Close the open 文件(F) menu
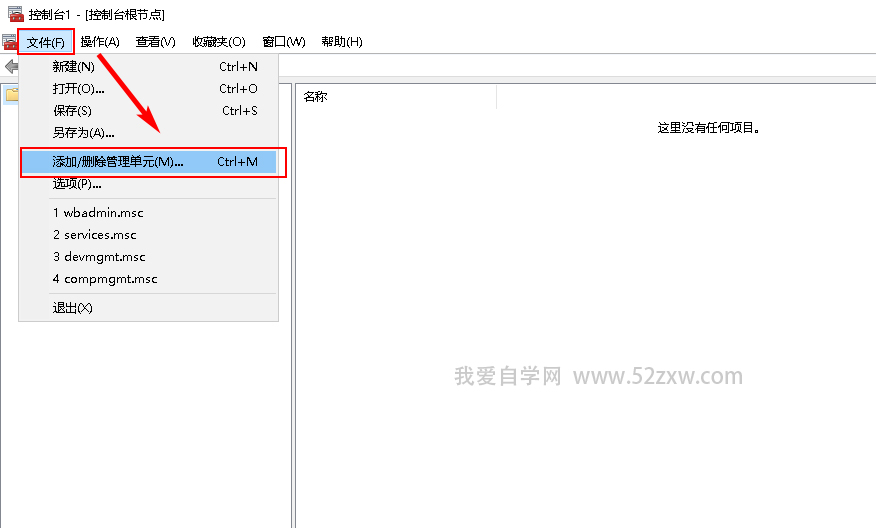The image size is (876, 528). [46, 42]
